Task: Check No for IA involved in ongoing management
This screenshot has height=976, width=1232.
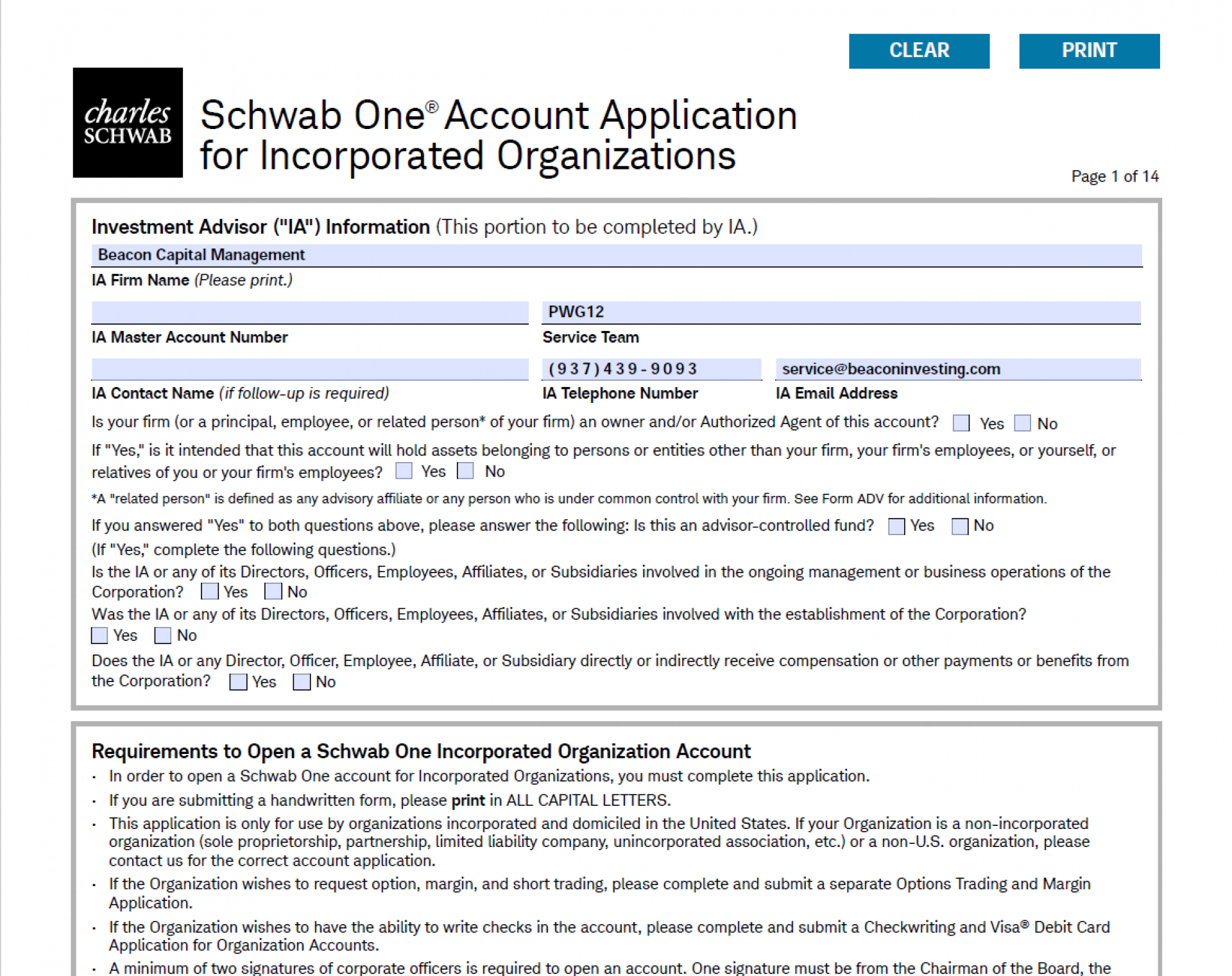Action: (273, 591)
